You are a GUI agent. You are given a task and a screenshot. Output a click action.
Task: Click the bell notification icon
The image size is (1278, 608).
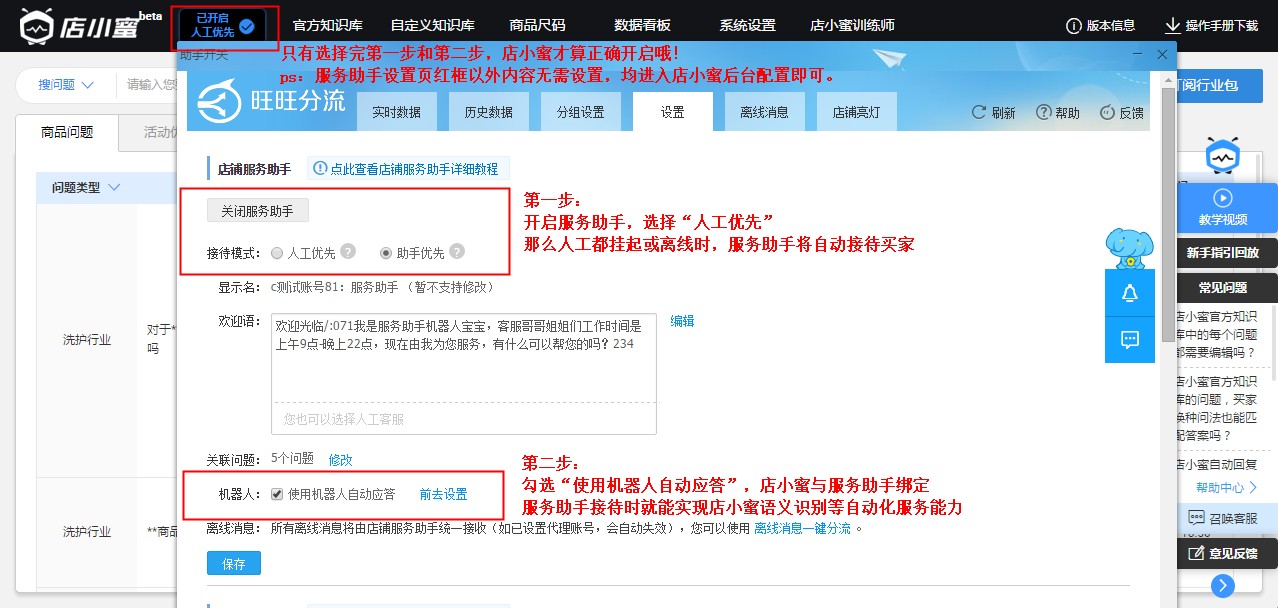click(1130, 293)
